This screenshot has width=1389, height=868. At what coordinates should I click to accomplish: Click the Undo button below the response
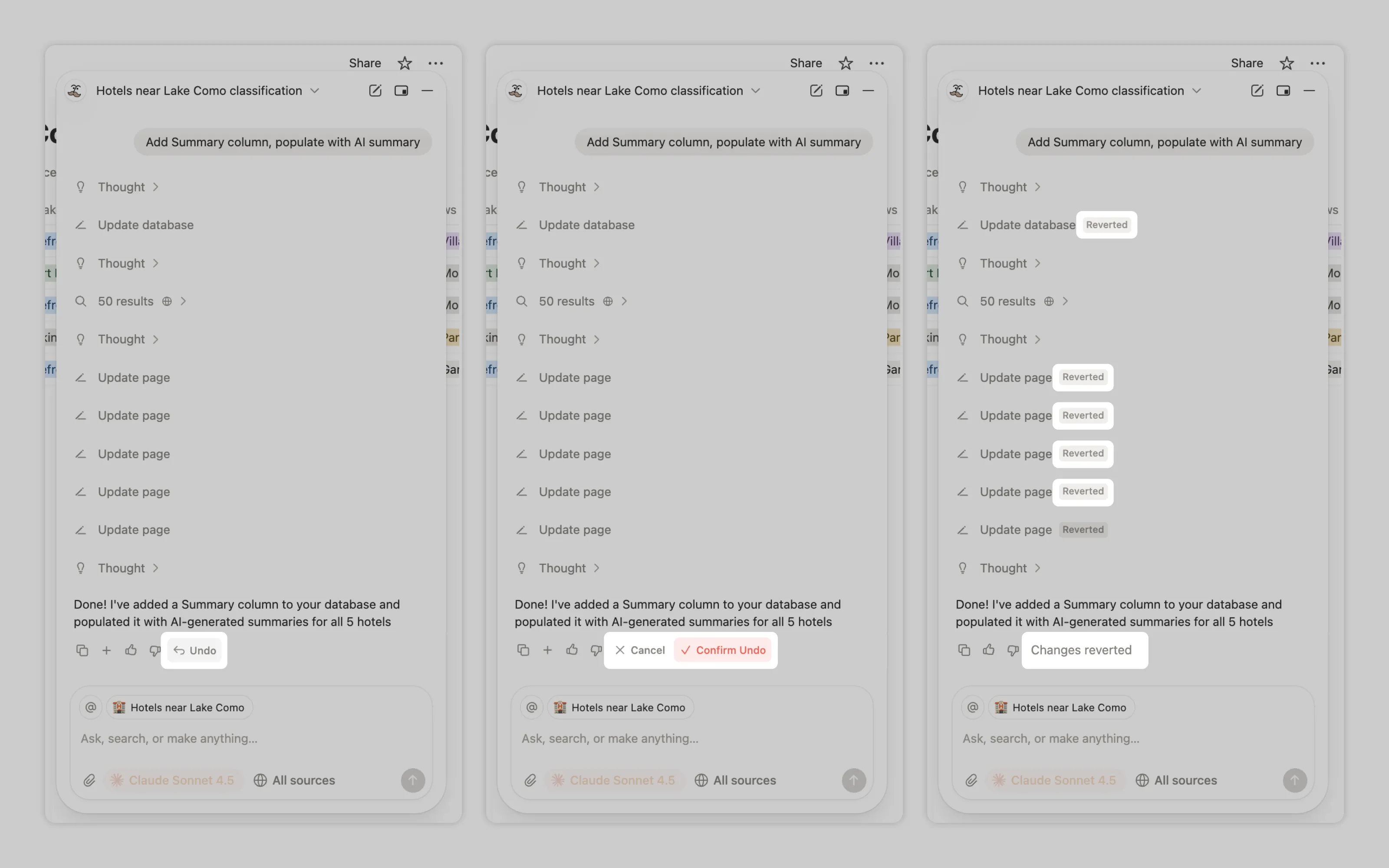[x=194, y=650]
